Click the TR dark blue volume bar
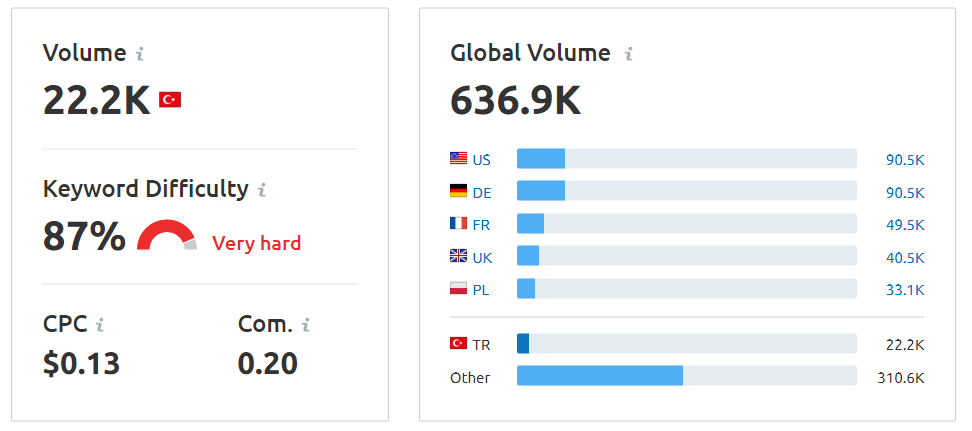 tap(523, 344)
